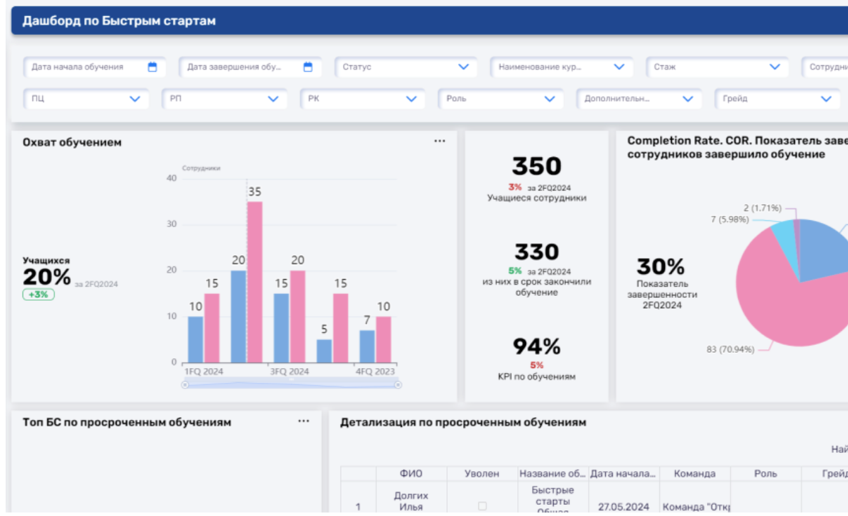This screenshot has width=848, height=516.
Task: Click the +3% green badge under Учащихся
Action: tap(39, 295)
